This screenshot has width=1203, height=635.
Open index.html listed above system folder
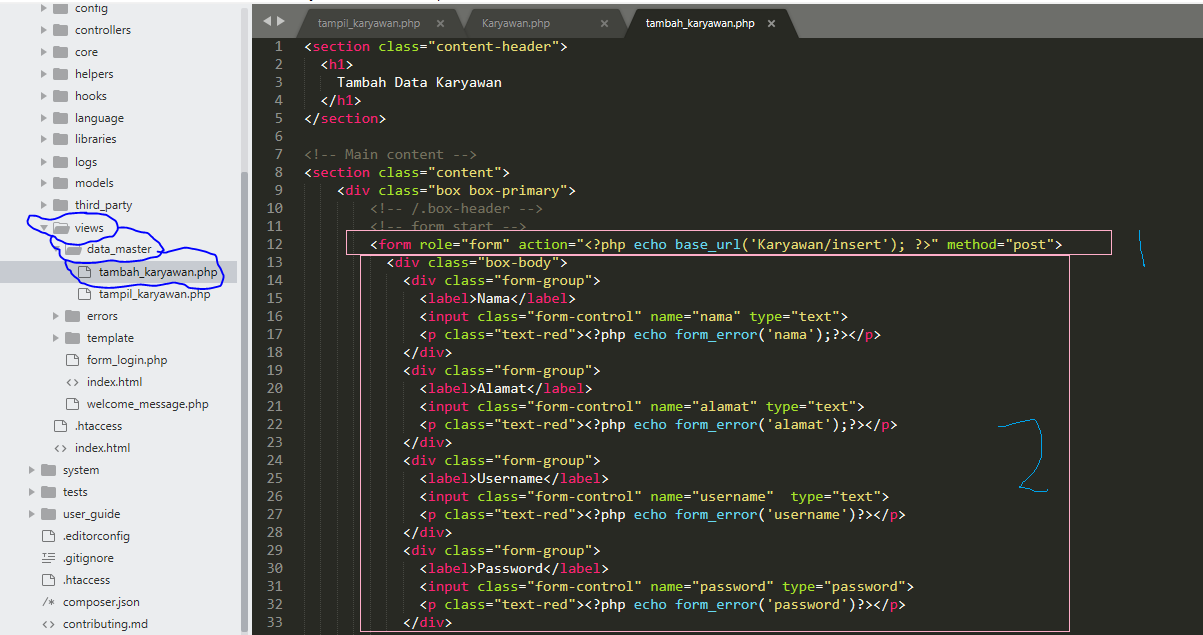(x=102, y=448)
